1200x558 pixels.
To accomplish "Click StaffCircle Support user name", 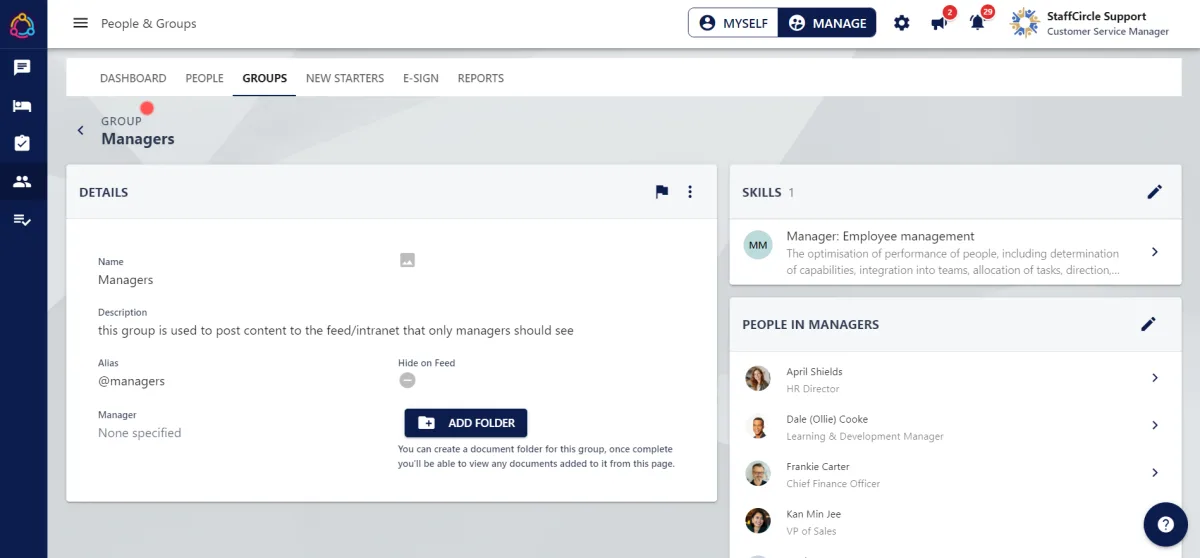I will [1096, 16].
